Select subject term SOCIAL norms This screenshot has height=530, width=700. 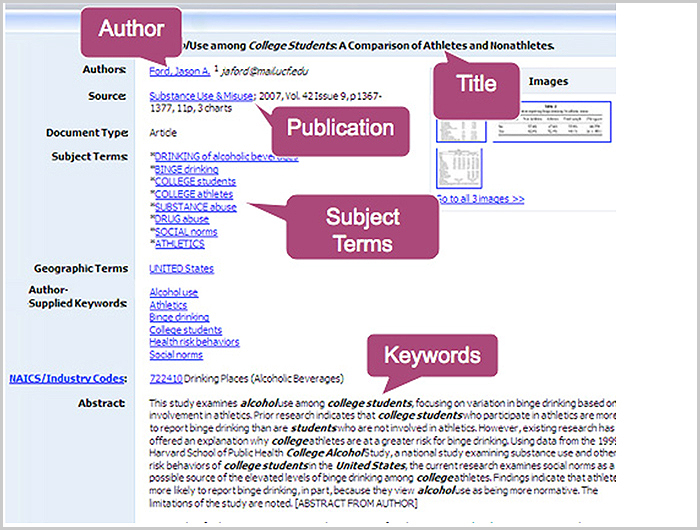coord(186,232)
